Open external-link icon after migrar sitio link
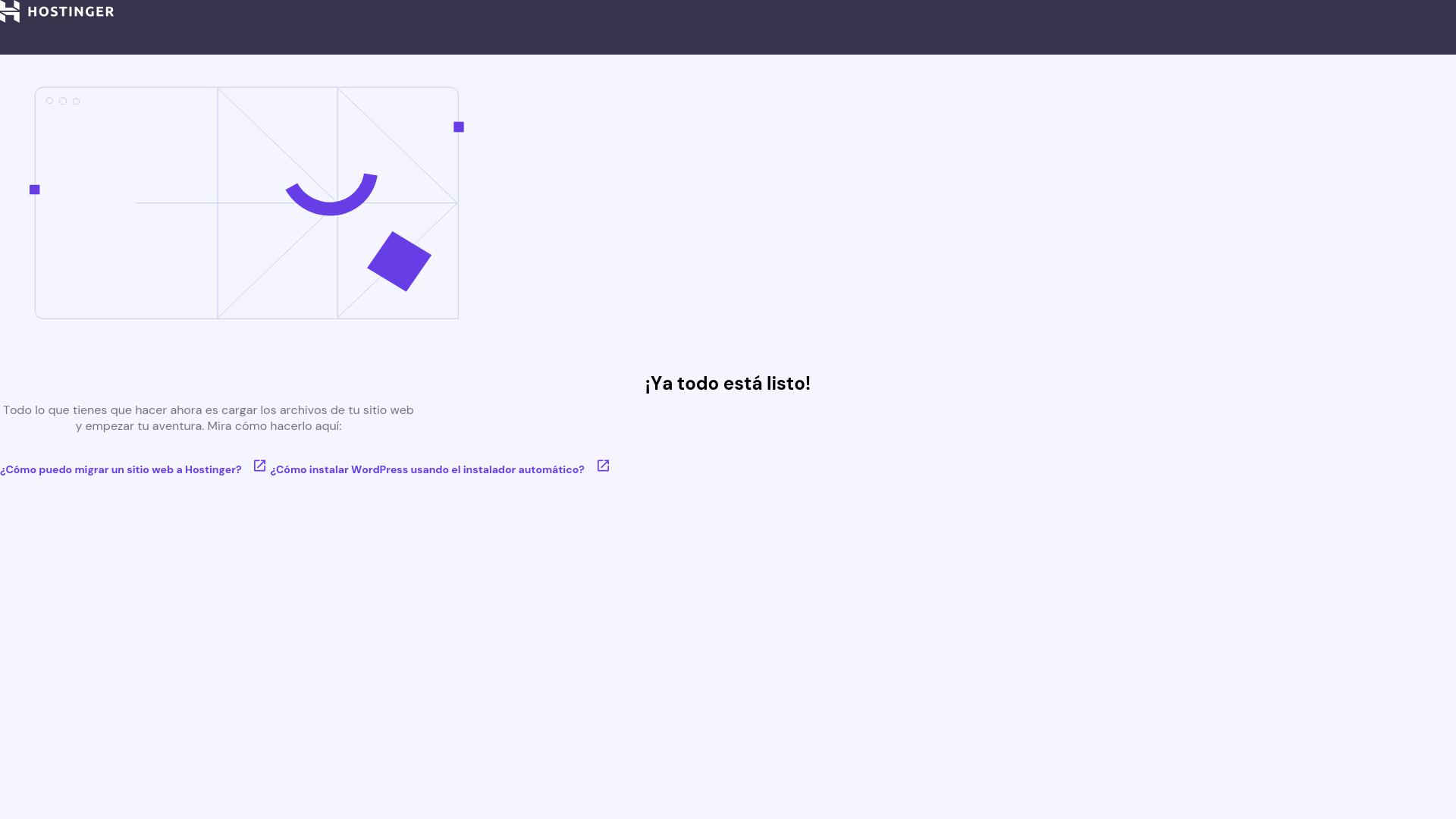 [259, 466]
